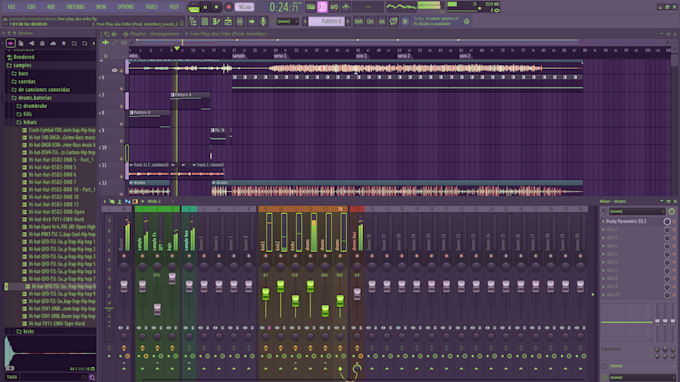Click the microphone recording toolbar icon
680x382 pixels.
click(263, 21)
